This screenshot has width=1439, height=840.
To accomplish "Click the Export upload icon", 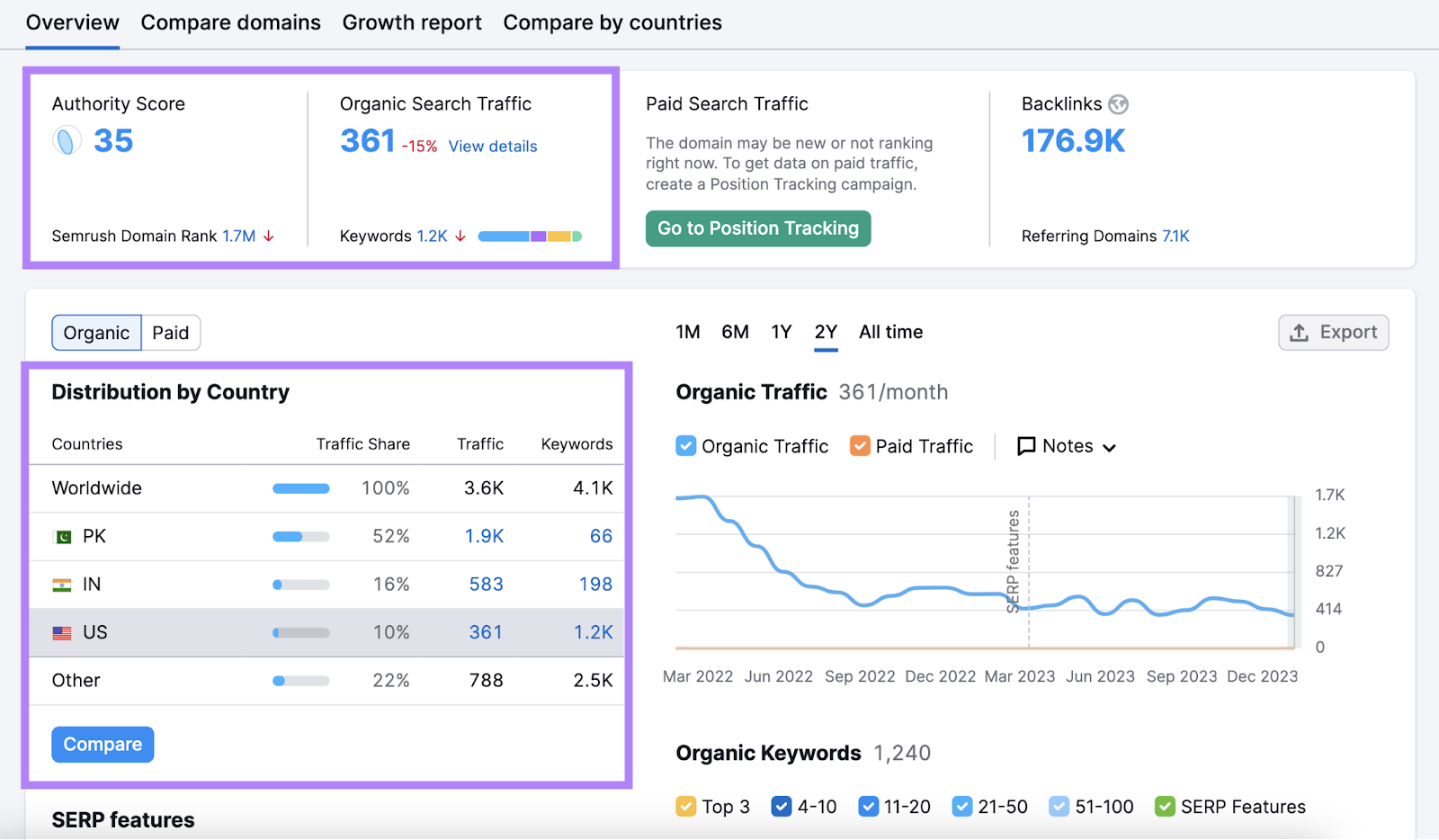I will [x=1299, y=332].
